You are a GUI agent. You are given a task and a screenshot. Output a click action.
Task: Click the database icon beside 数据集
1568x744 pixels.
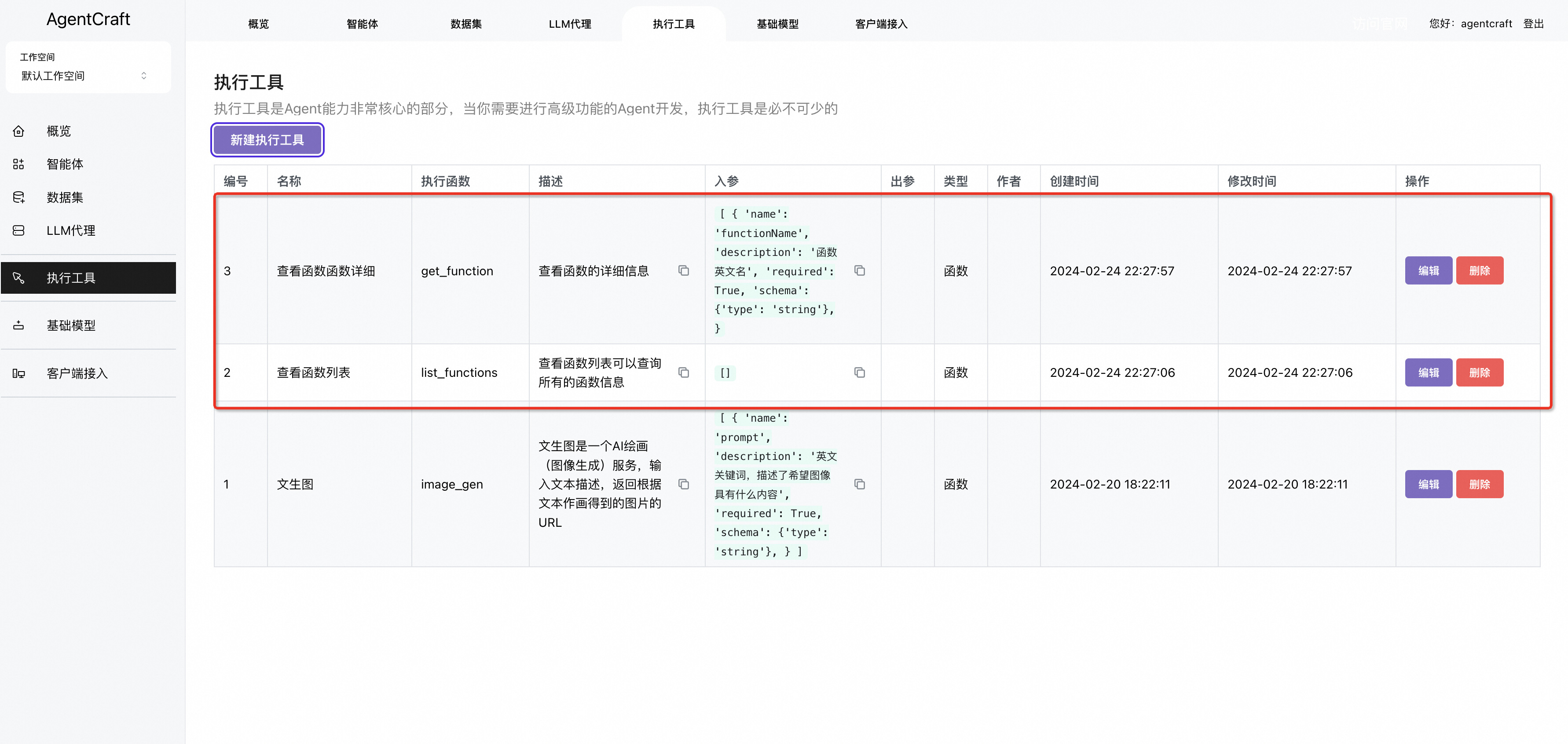(19, 197)
